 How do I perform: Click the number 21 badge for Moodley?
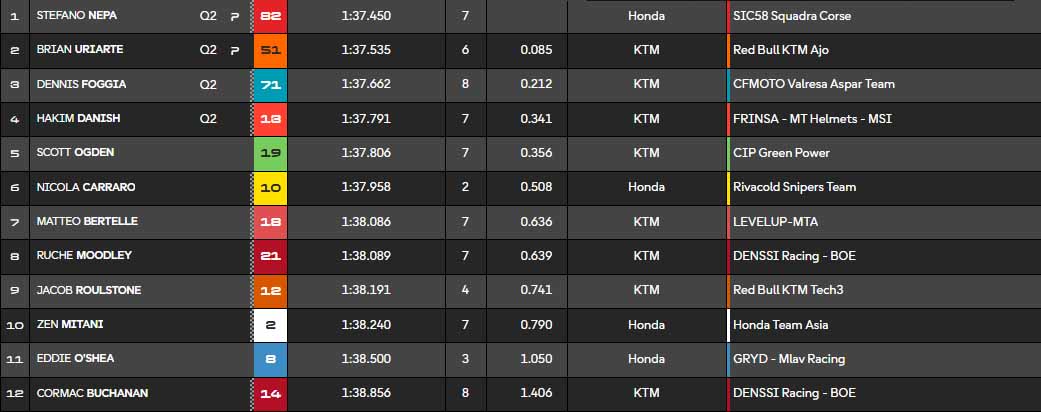click(x=270, y=255)
